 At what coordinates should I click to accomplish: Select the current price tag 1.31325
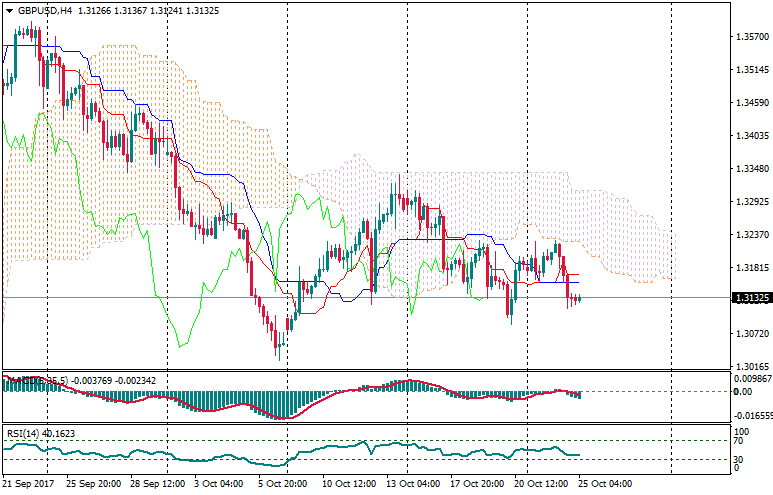click(750, 298)
